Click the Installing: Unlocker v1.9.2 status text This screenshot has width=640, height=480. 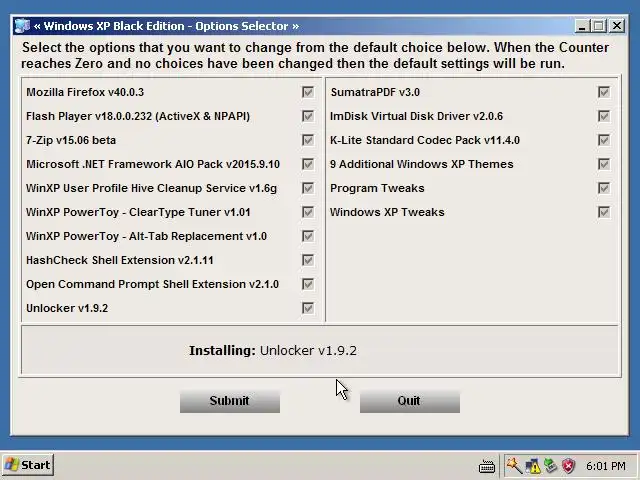[273, 351]
